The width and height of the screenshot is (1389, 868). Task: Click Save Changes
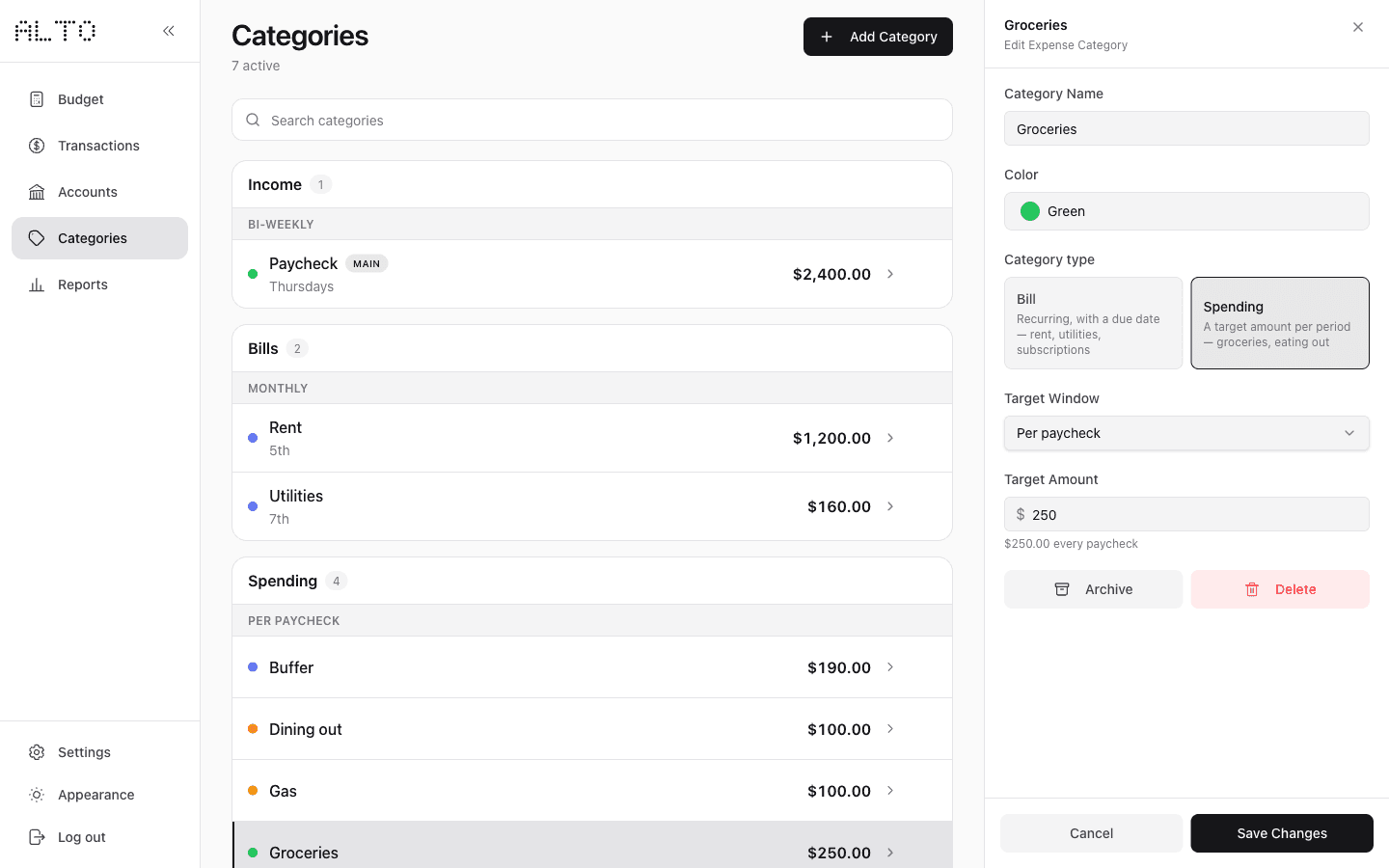1282,833
